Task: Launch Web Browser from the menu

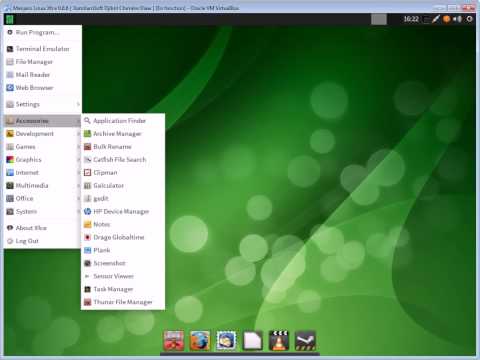Action: (x=43, y=88)
